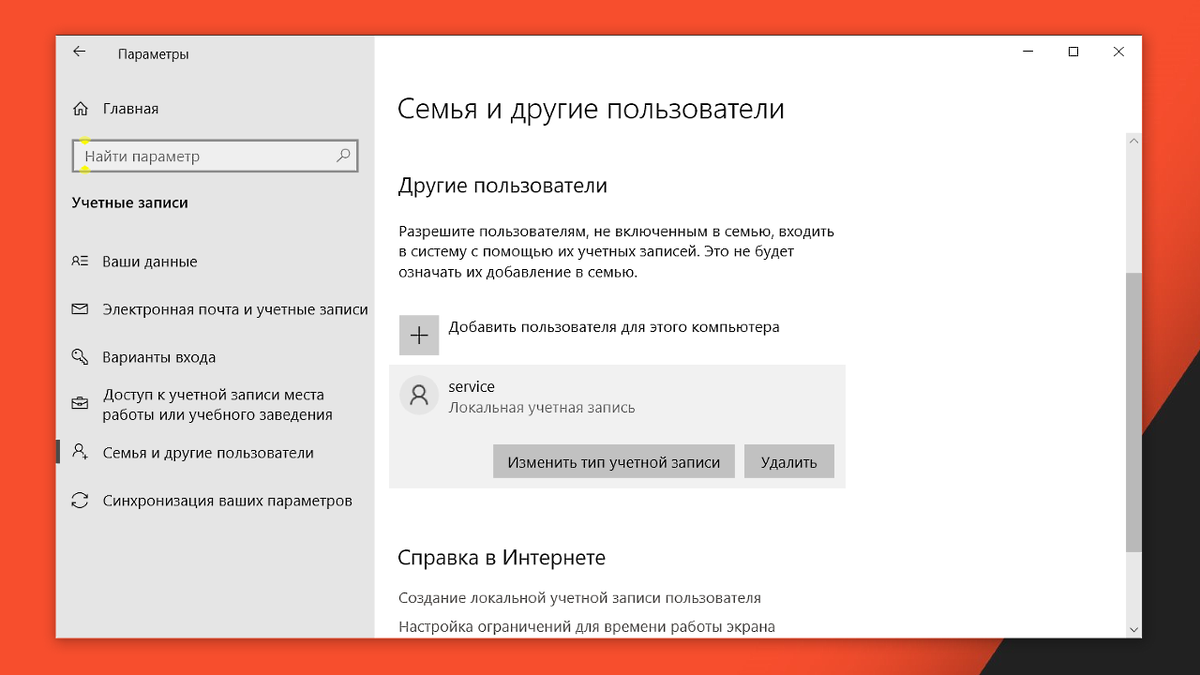Open Электронная почта и учетные записи
Image resolution: width=1200 pixels, height=675 pixels.
tap(235, 309)
